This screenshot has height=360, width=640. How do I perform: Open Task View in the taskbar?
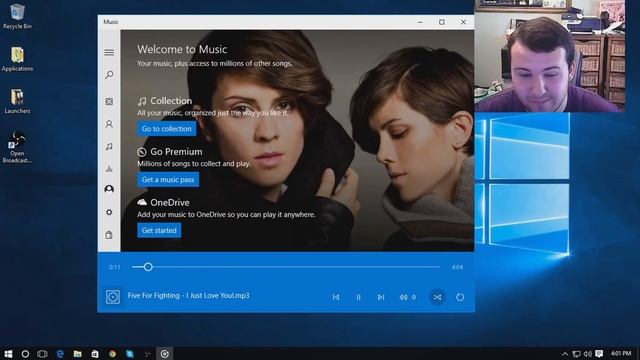[x=42, y=354]
